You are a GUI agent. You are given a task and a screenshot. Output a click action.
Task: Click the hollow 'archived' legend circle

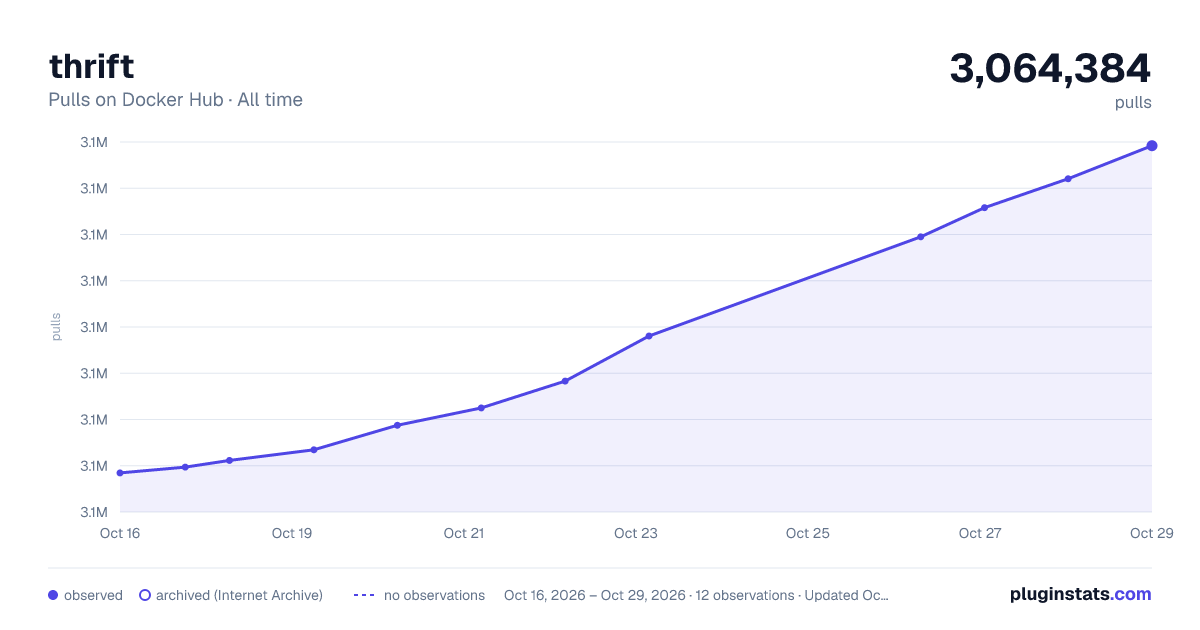pos(145,595)
